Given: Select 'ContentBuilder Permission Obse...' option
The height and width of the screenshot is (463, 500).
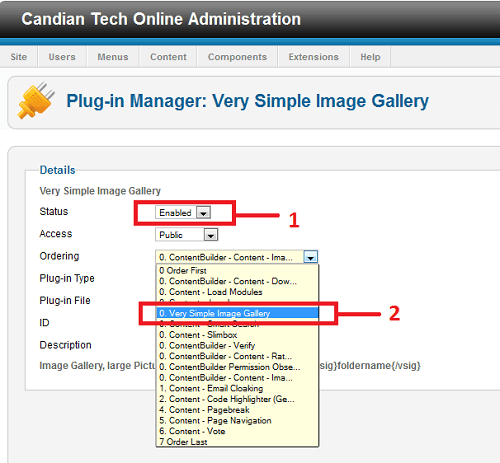Looking at the screenshot, I should point(237,367).
